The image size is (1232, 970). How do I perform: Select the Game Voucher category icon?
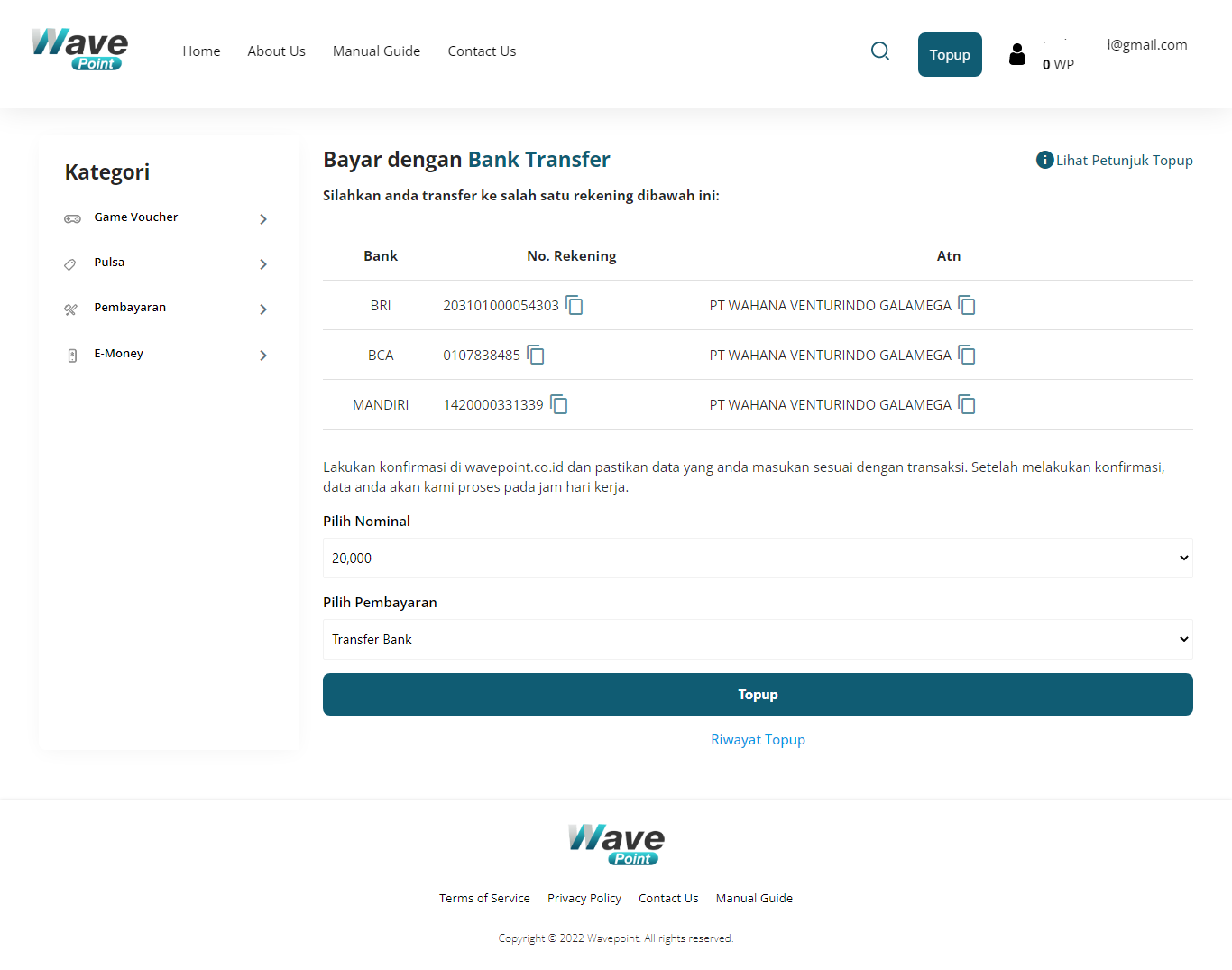coord(72,217)
